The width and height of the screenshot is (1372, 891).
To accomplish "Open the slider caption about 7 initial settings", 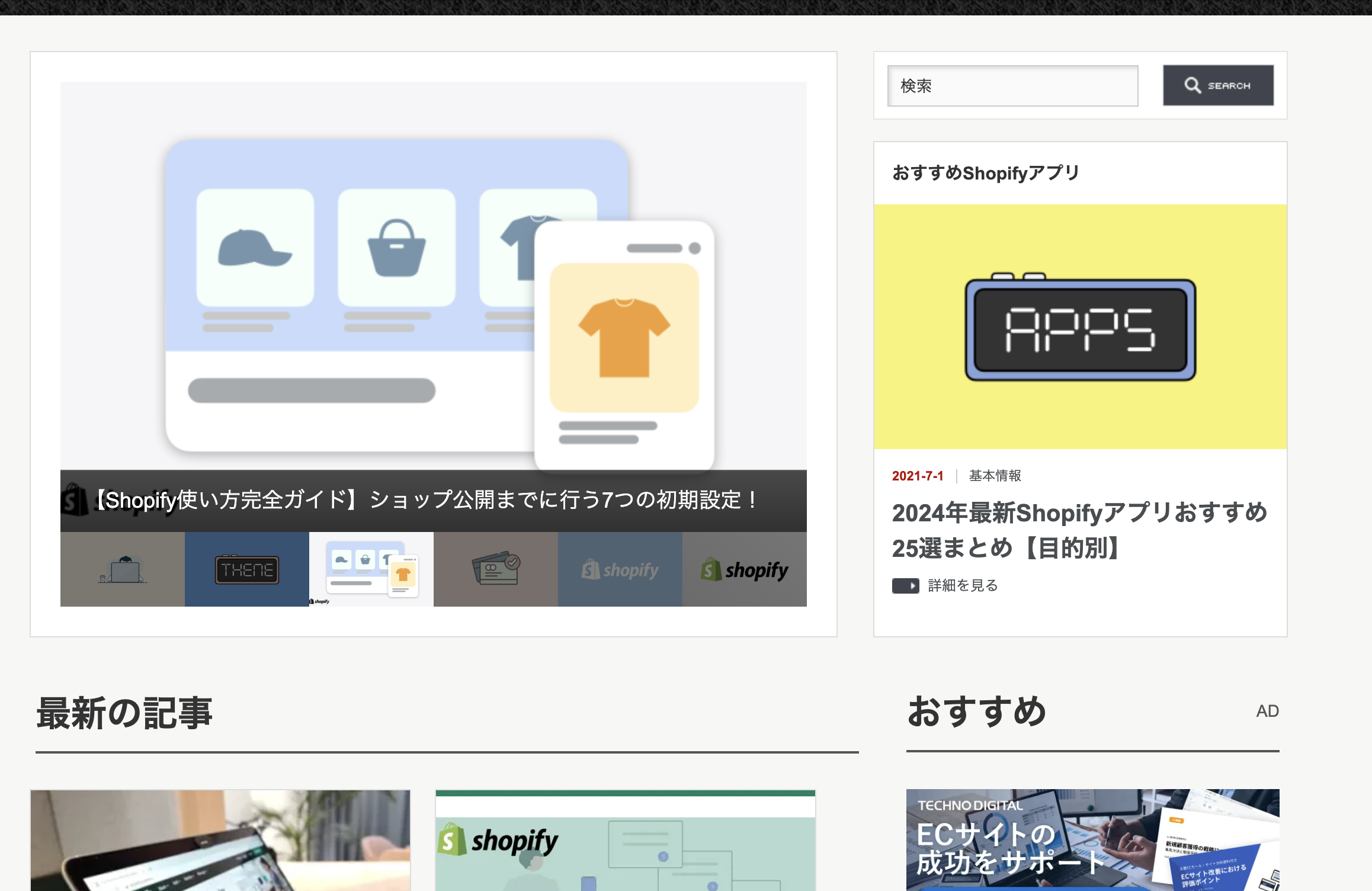I will click(425, 500).
